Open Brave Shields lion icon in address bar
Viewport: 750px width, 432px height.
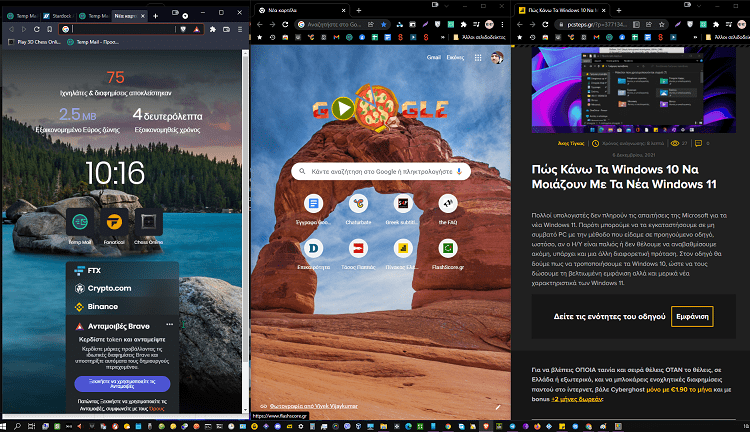(183, 29)
